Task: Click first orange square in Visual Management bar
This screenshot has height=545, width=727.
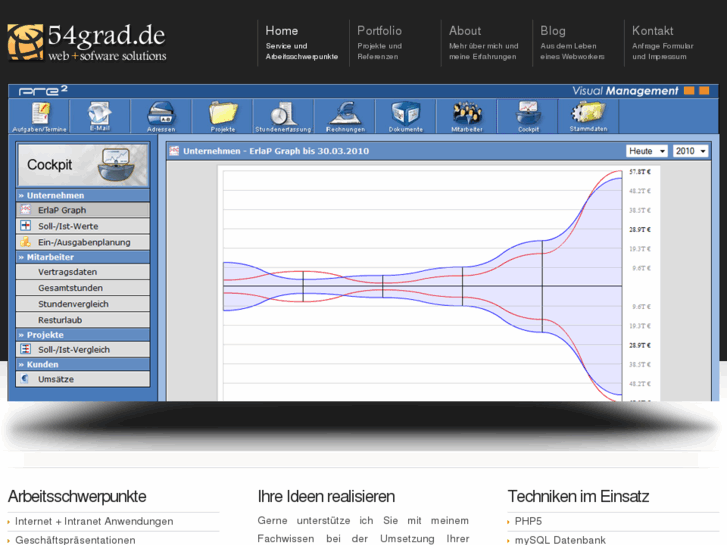Action: [689, 90]
